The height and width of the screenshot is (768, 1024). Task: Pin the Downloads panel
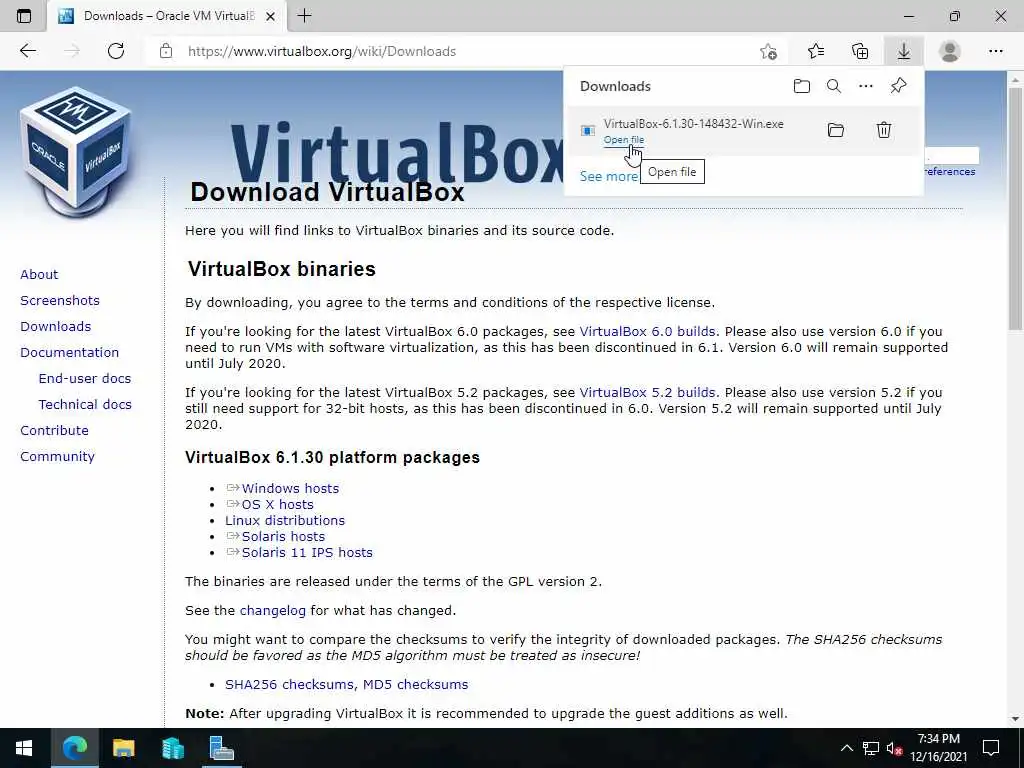tap(899, 86)
